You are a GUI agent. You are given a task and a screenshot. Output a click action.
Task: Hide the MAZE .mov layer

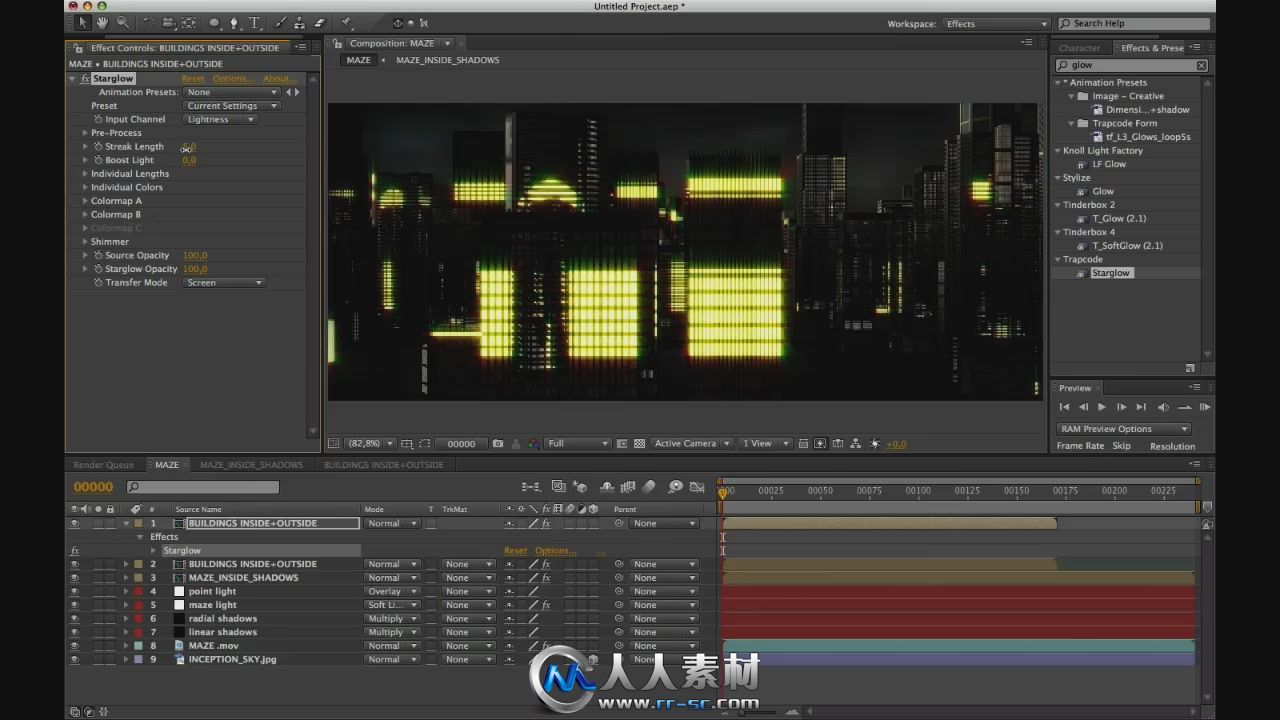[74, 645]
